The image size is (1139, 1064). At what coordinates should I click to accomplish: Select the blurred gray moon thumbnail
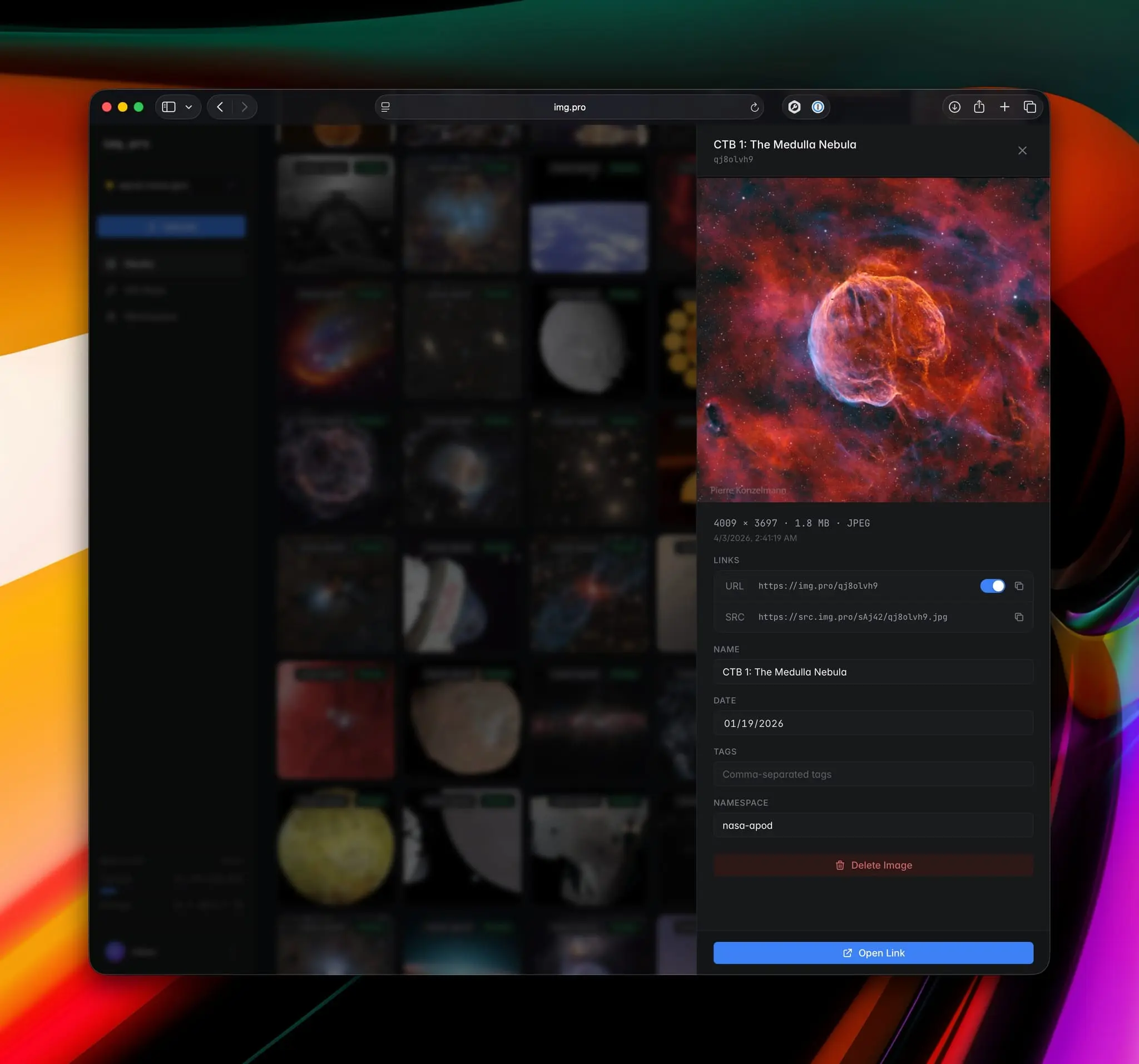[589, 340]
